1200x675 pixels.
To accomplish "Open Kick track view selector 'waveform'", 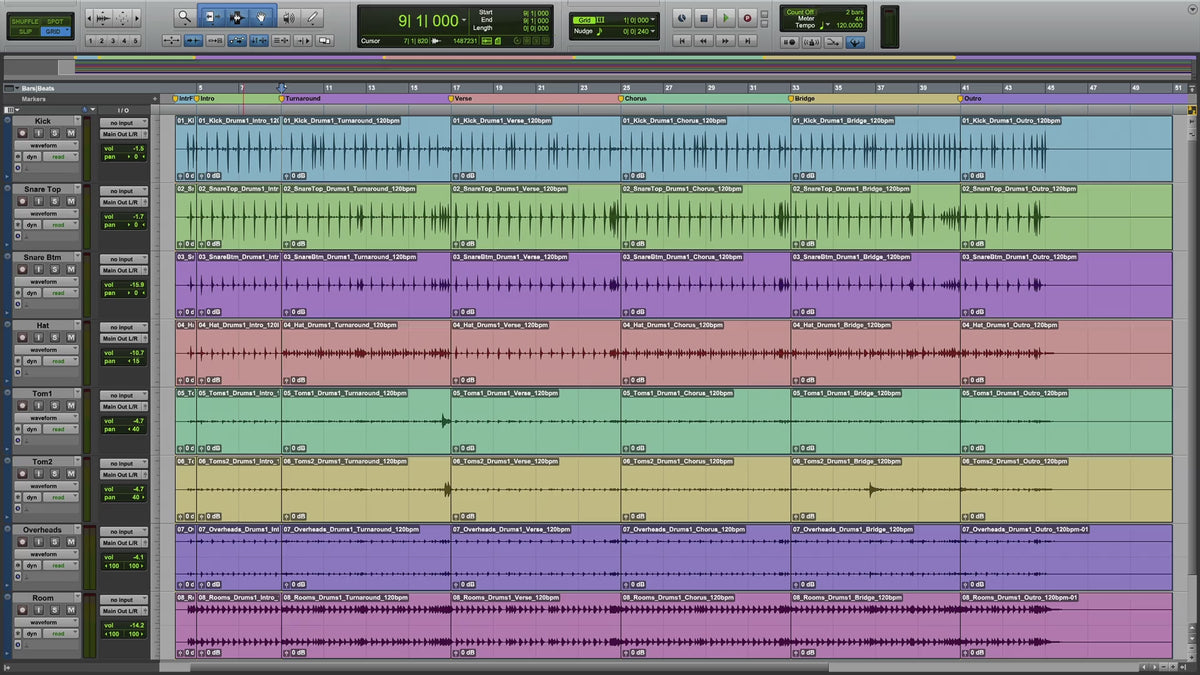I will (45, 145).
